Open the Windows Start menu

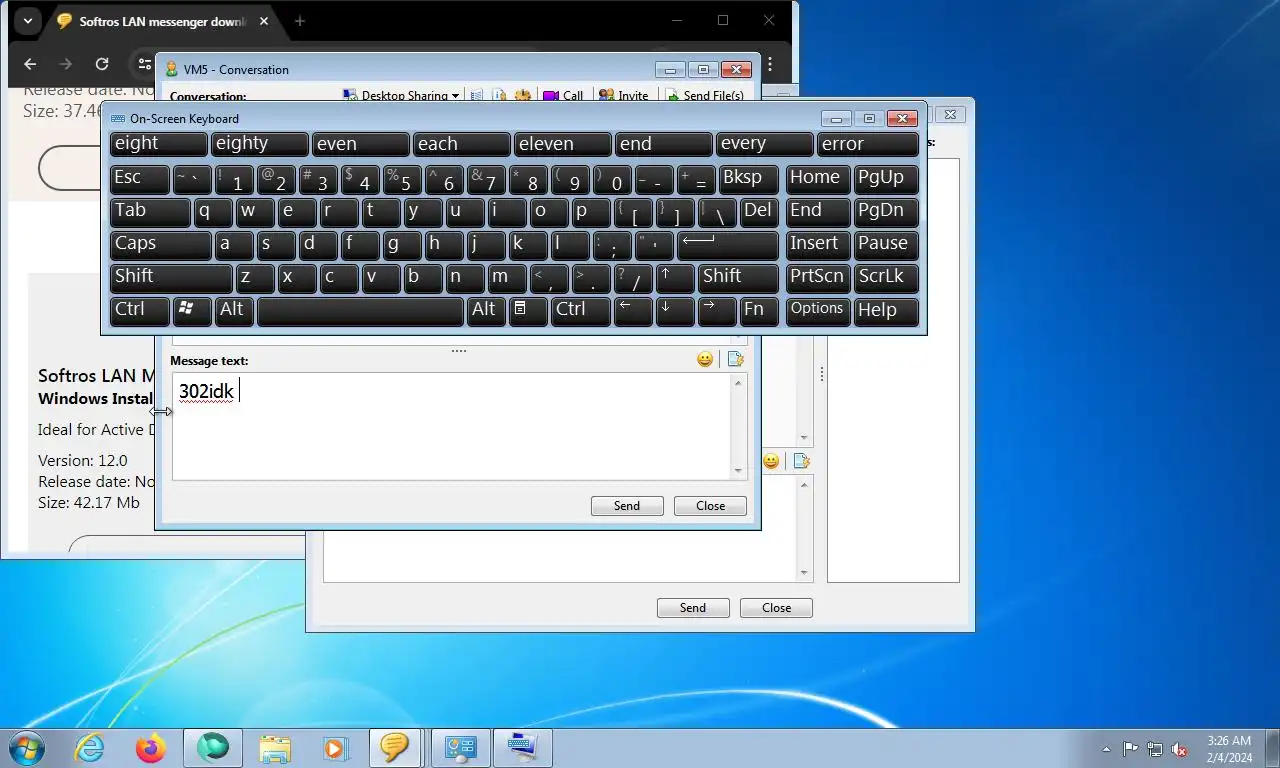click(x=26, y=748)
